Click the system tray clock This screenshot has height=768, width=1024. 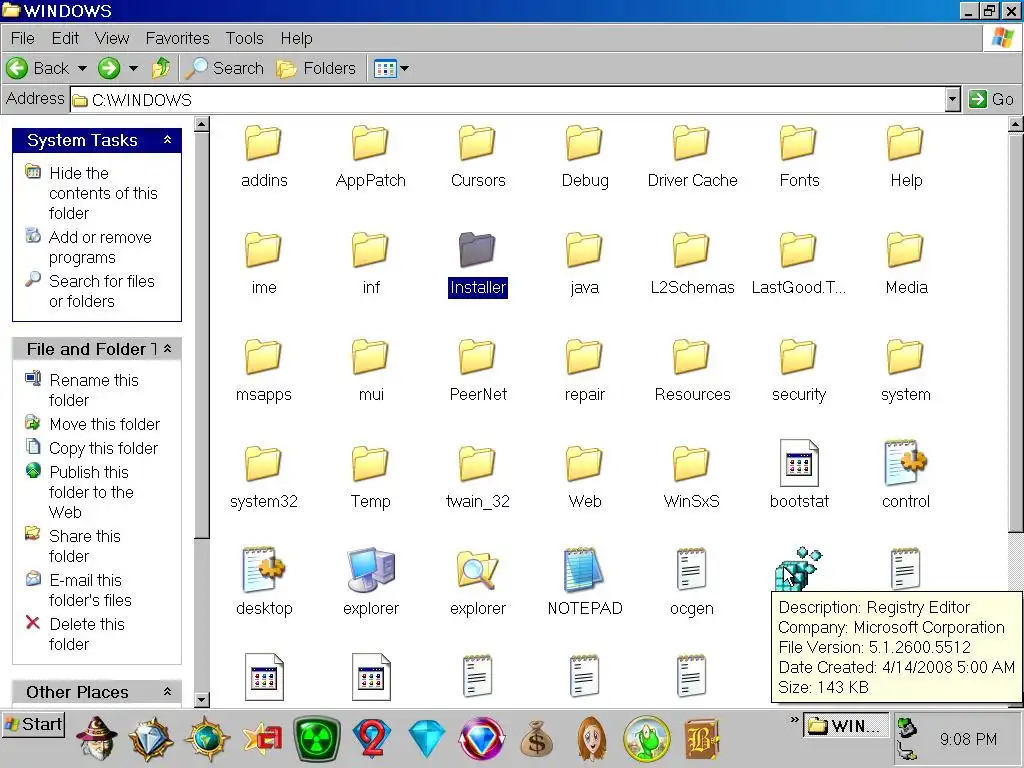tap(968, 739)
